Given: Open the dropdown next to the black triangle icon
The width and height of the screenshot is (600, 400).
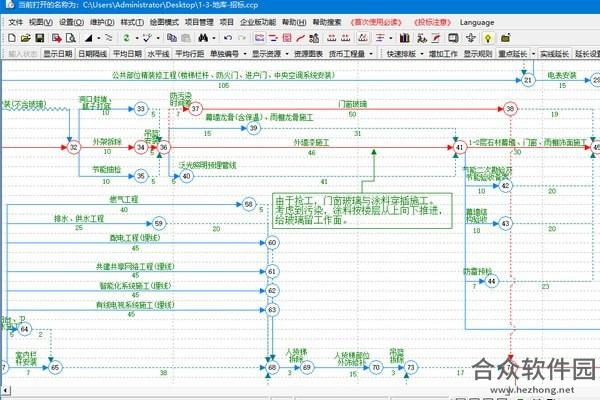Looking at the screenshot, I should pos(99,38).
